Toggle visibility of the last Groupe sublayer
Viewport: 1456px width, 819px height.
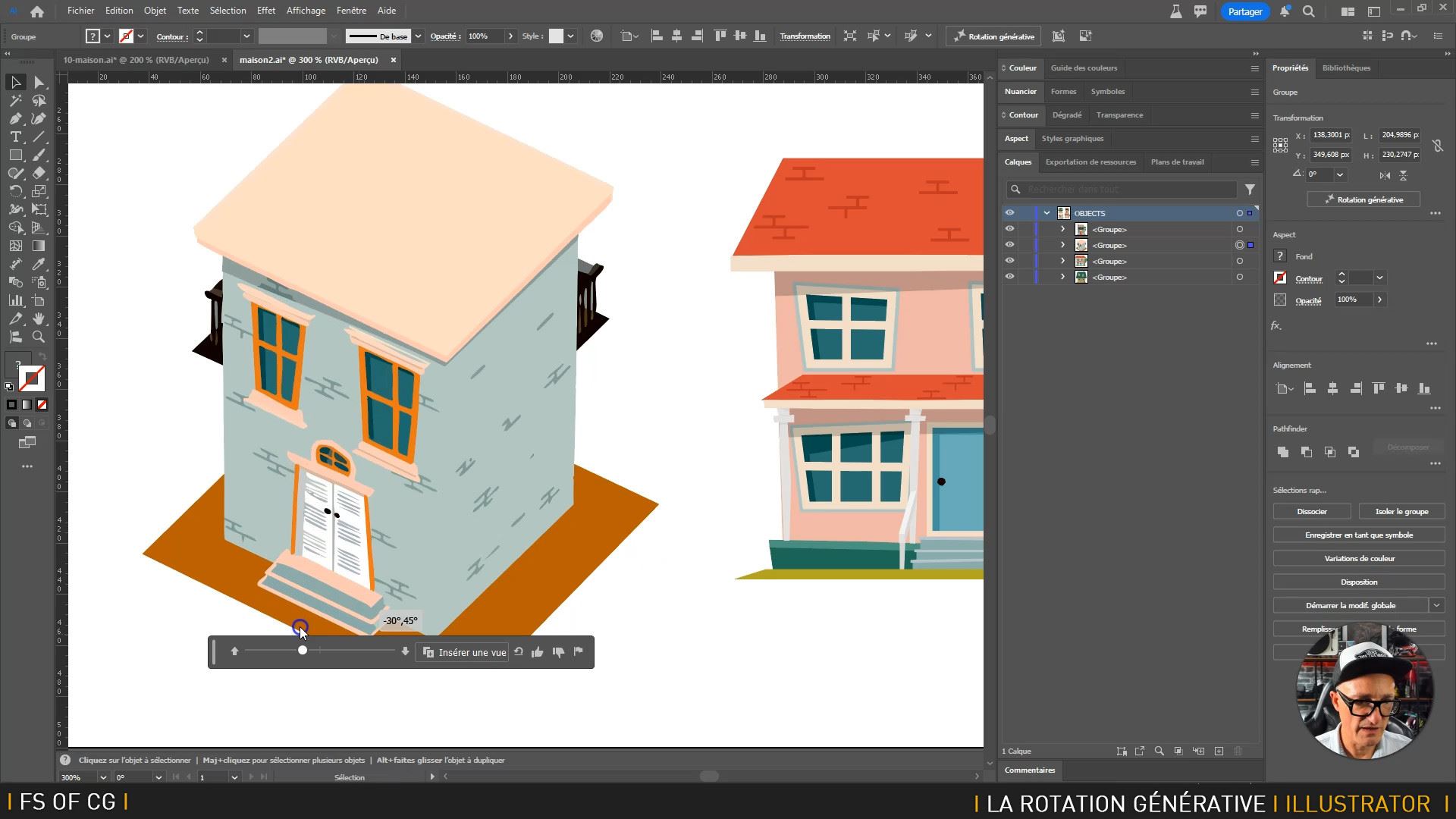point(1009,277)
